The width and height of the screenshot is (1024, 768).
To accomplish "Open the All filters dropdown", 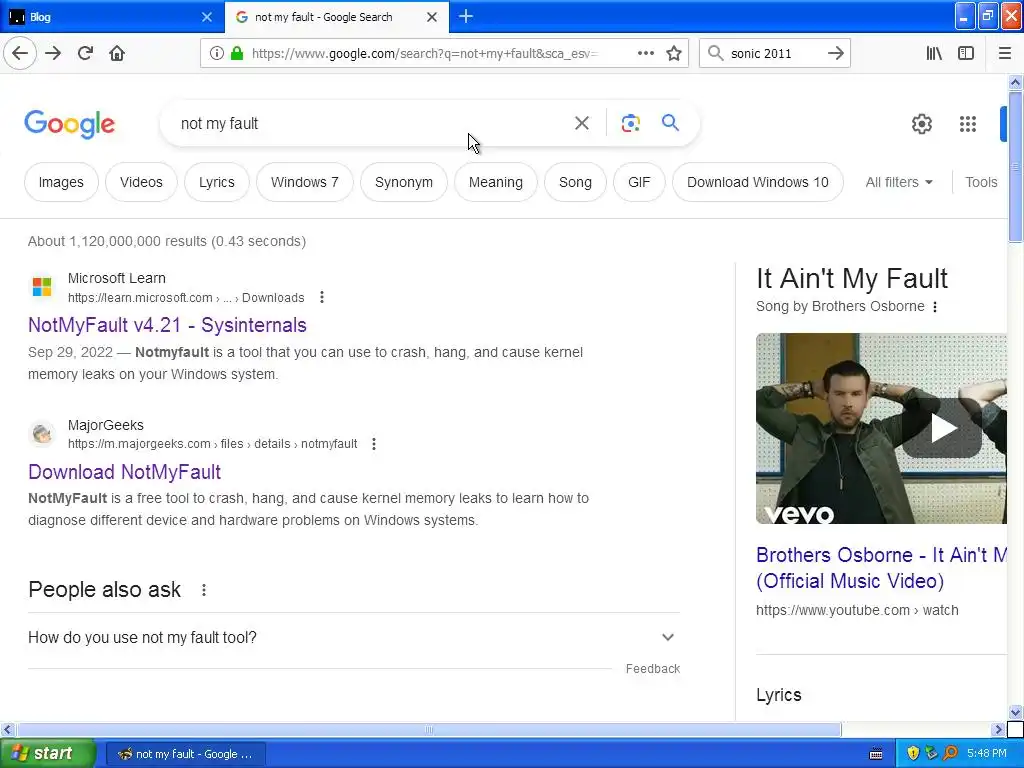I will [x=899, y=182].
